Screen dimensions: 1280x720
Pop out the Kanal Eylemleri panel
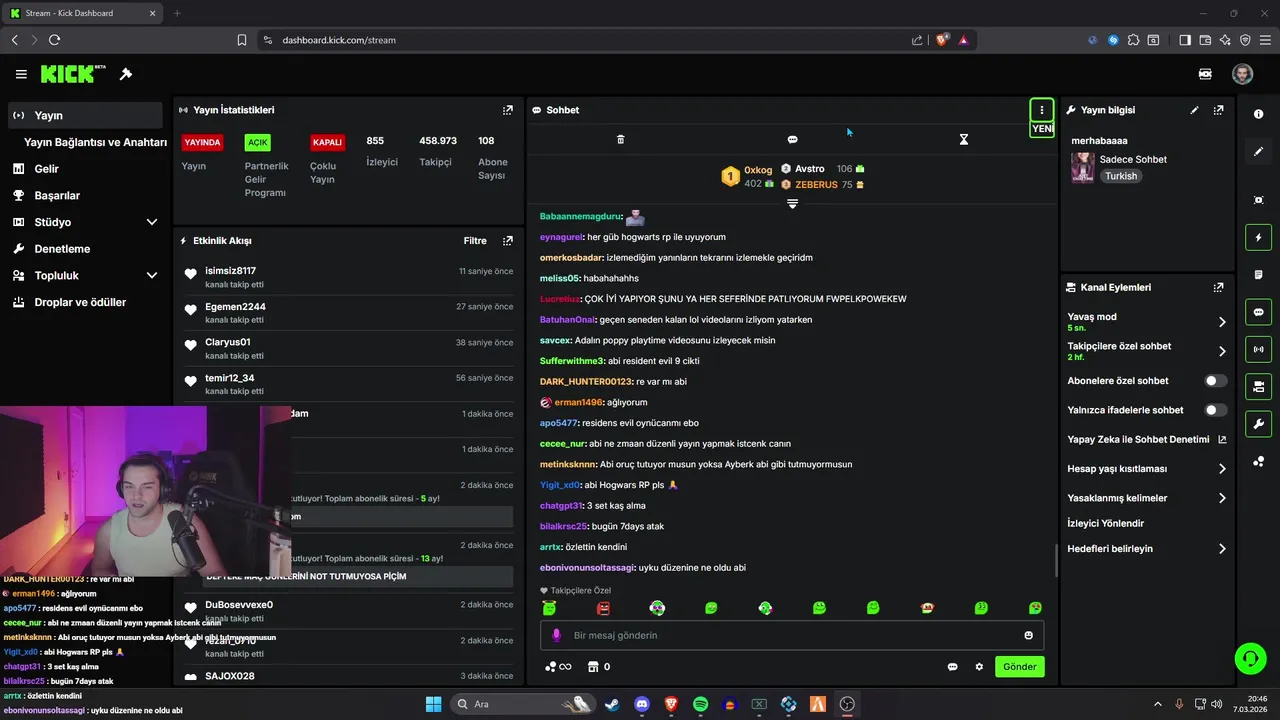click(x=1218, y=287)
